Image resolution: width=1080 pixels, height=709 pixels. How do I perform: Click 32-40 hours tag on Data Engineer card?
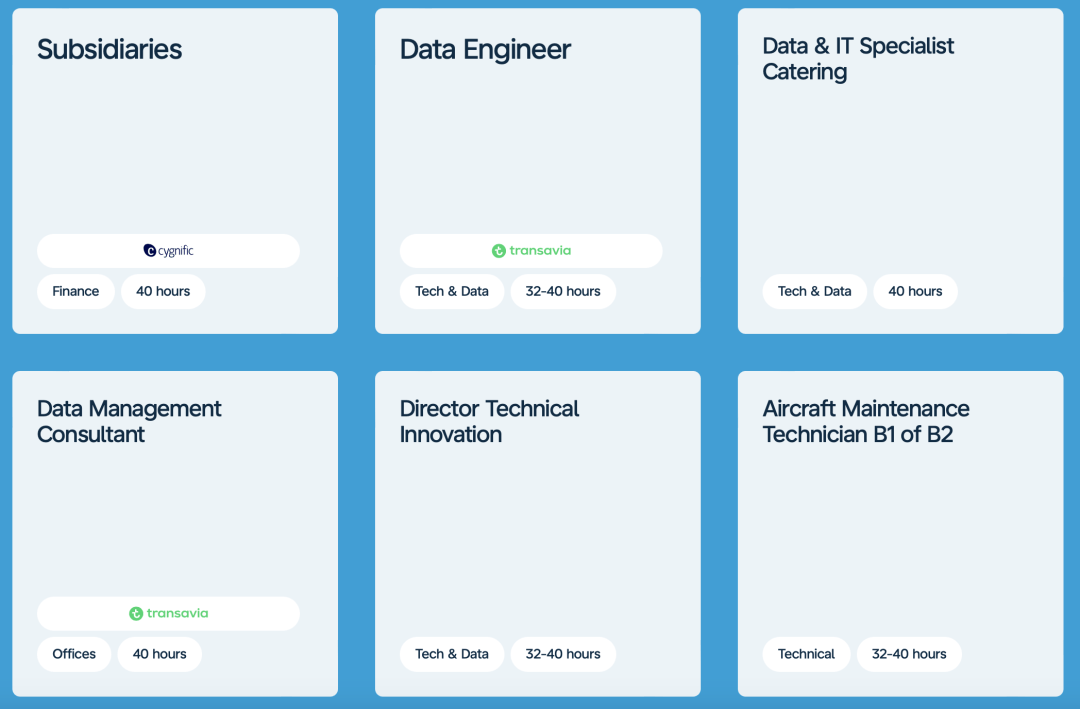pos(563,291)
